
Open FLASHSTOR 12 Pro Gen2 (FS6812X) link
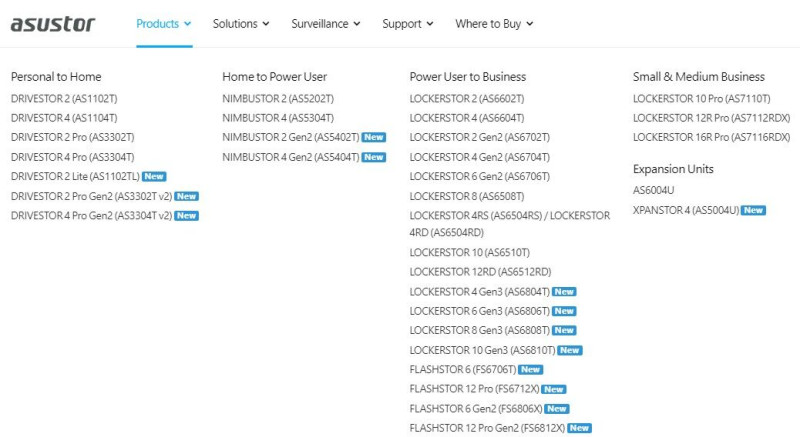click(x=487, y=428)
